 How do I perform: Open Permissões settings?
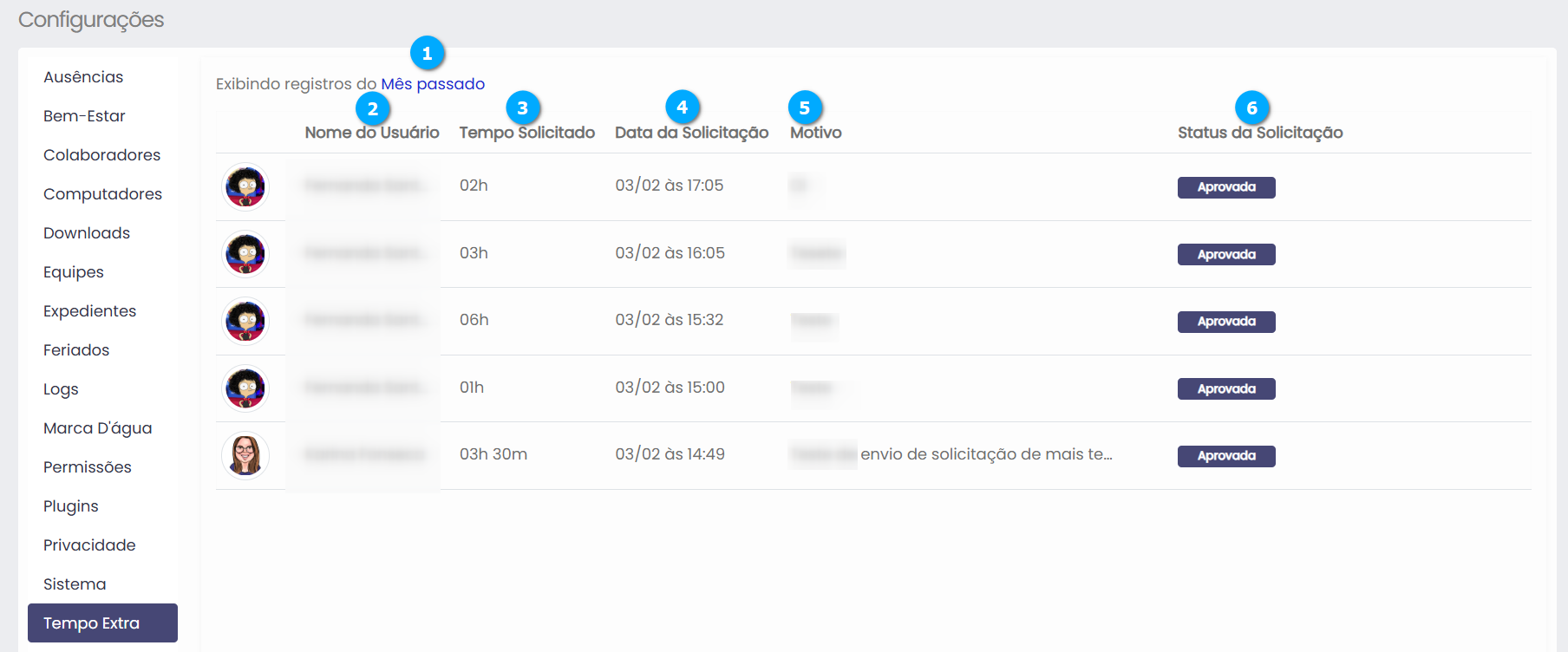point(88,467)
